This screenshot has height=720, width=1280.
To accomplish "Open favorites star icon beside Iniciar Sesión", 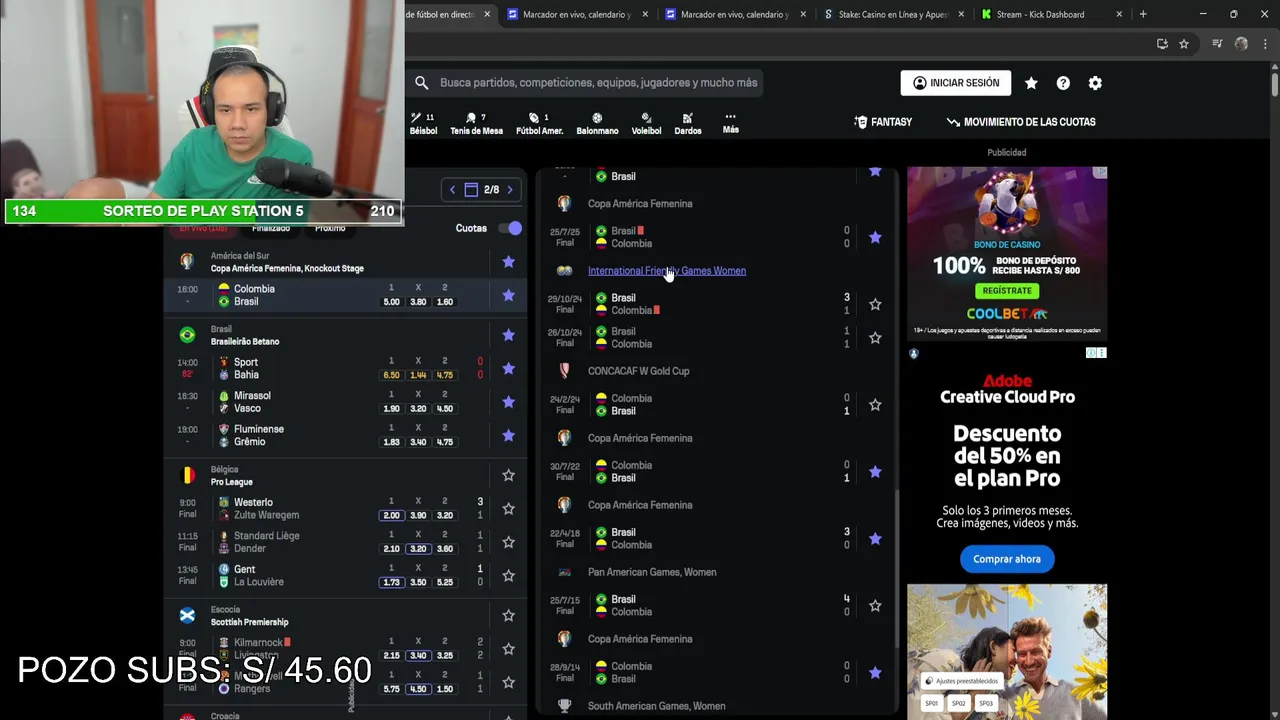I will pyautogui.click(x=1031, y=83).
